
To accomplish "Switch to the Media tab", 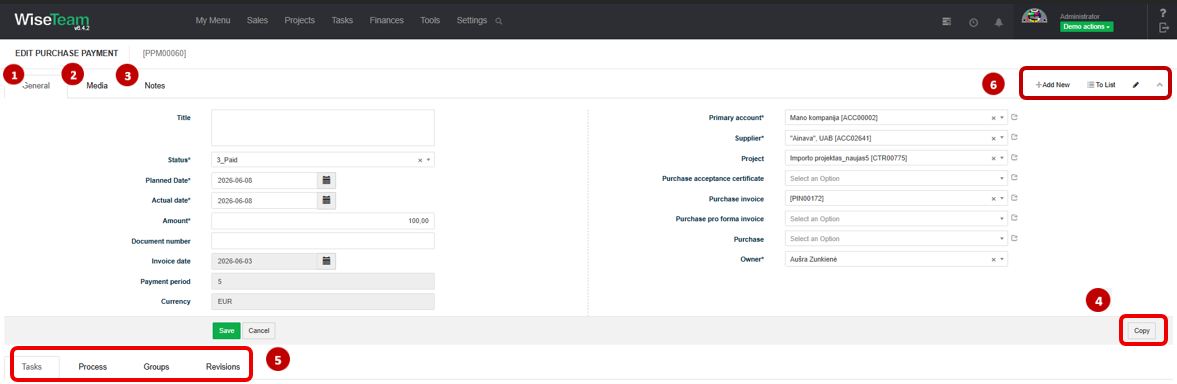I will coord(97,86).
